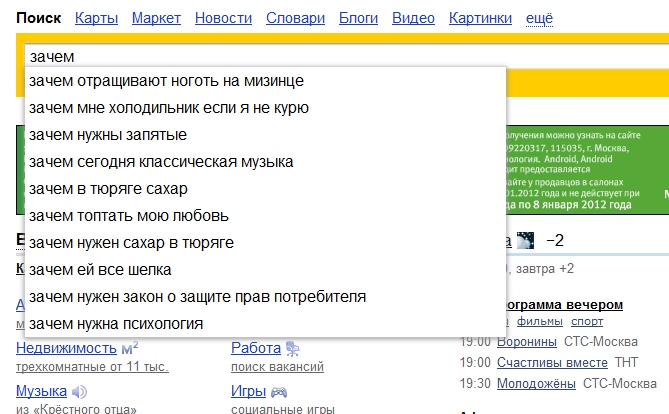Open the Игры link
The width and height of the screenshot is (669, 414).
[248, 391]
